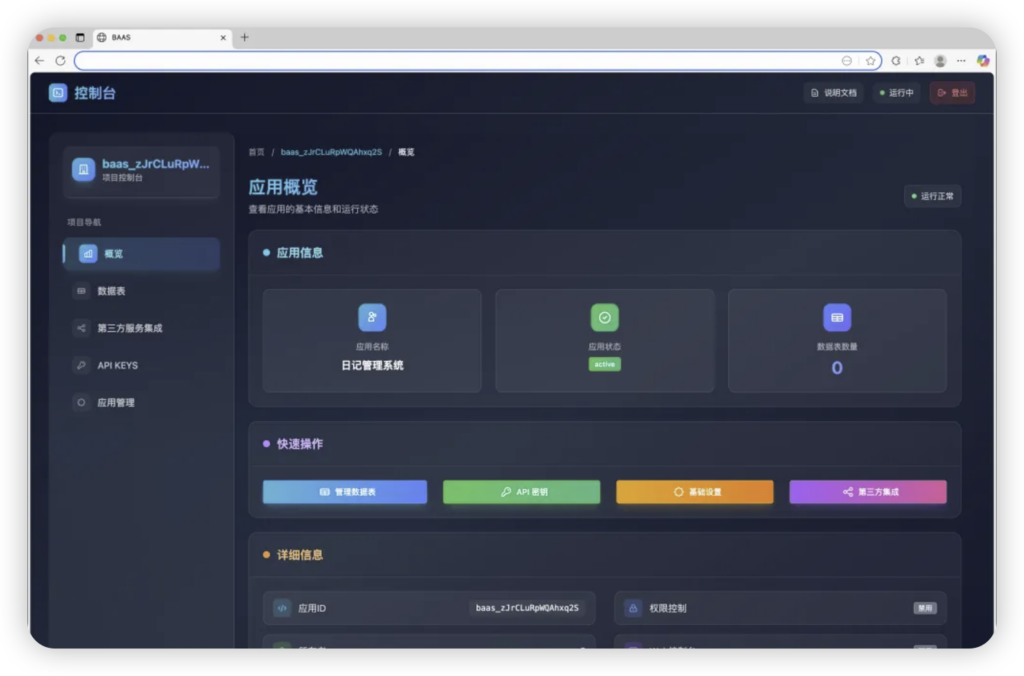The height and width of the screenshot is (676, 1024).
Task: Click the 权限控制 lock icon
Action: click(x=632, y=608)
